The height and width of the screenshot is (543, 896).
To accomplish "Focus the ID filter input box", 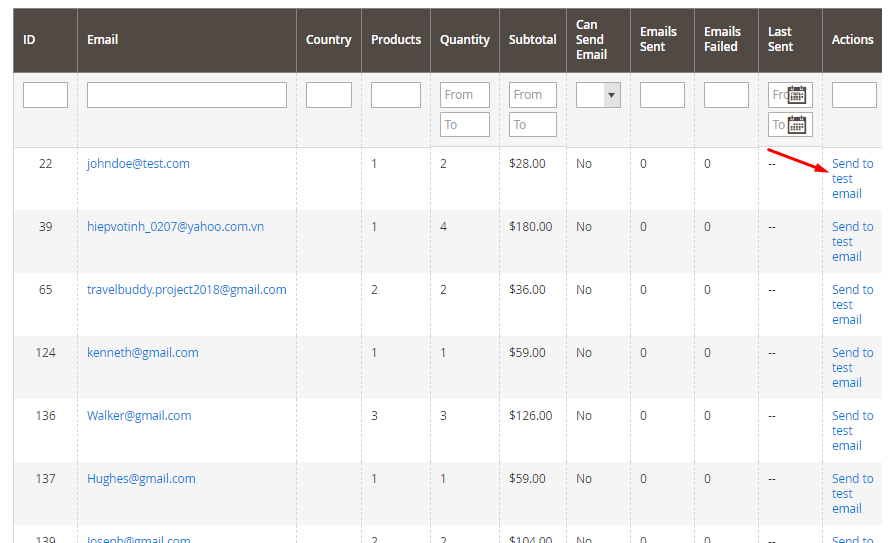I will pos(45,95).
